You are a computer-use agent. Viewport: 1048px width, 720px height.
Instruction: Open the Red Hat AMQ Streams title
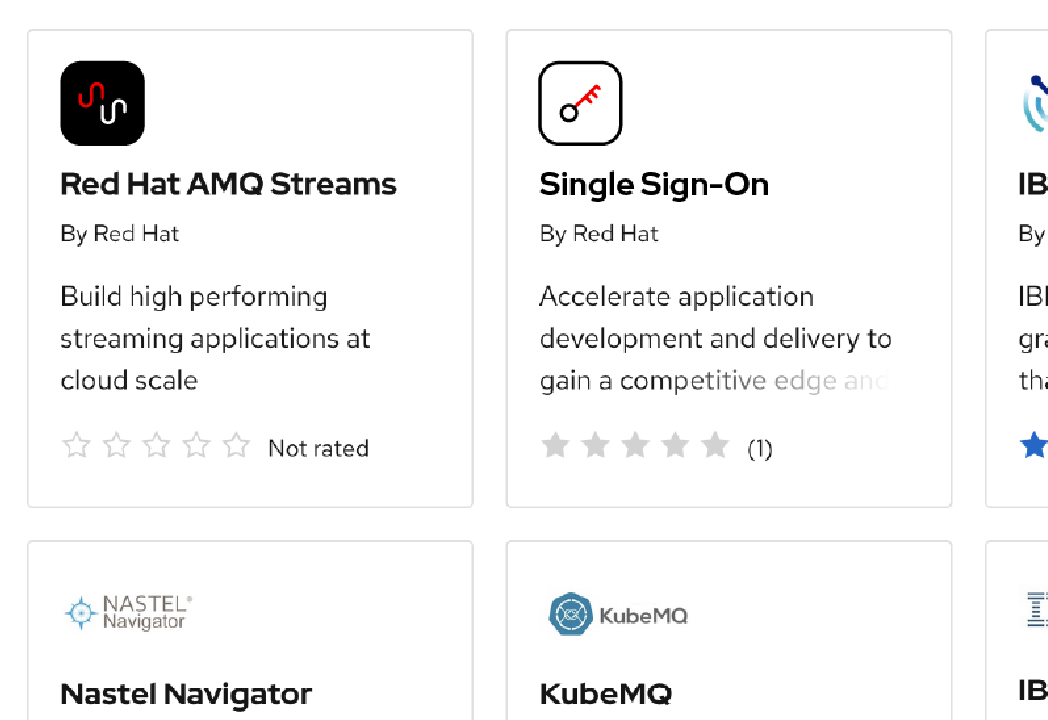(x=228, y=184)
